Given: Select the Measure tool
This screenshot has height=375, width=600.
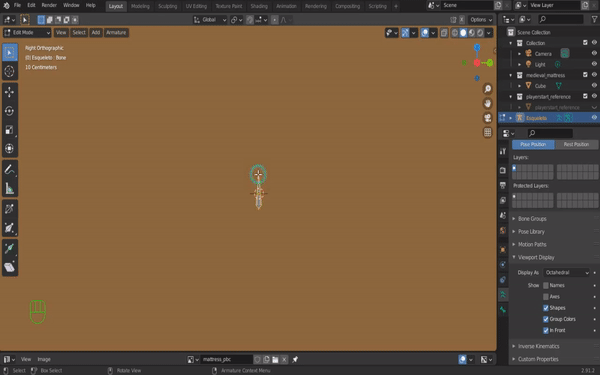Looking at the screenshot, I should (x=10, y=189).
